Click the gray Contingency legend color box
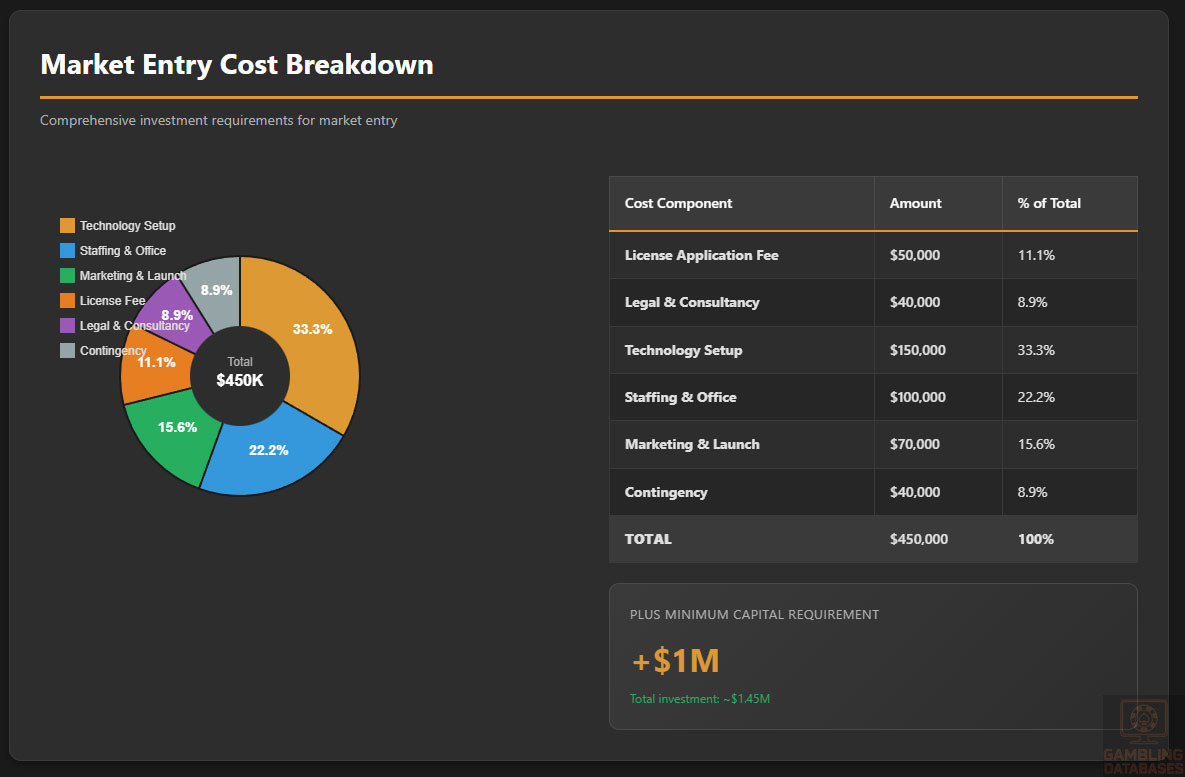 [68, 351]
